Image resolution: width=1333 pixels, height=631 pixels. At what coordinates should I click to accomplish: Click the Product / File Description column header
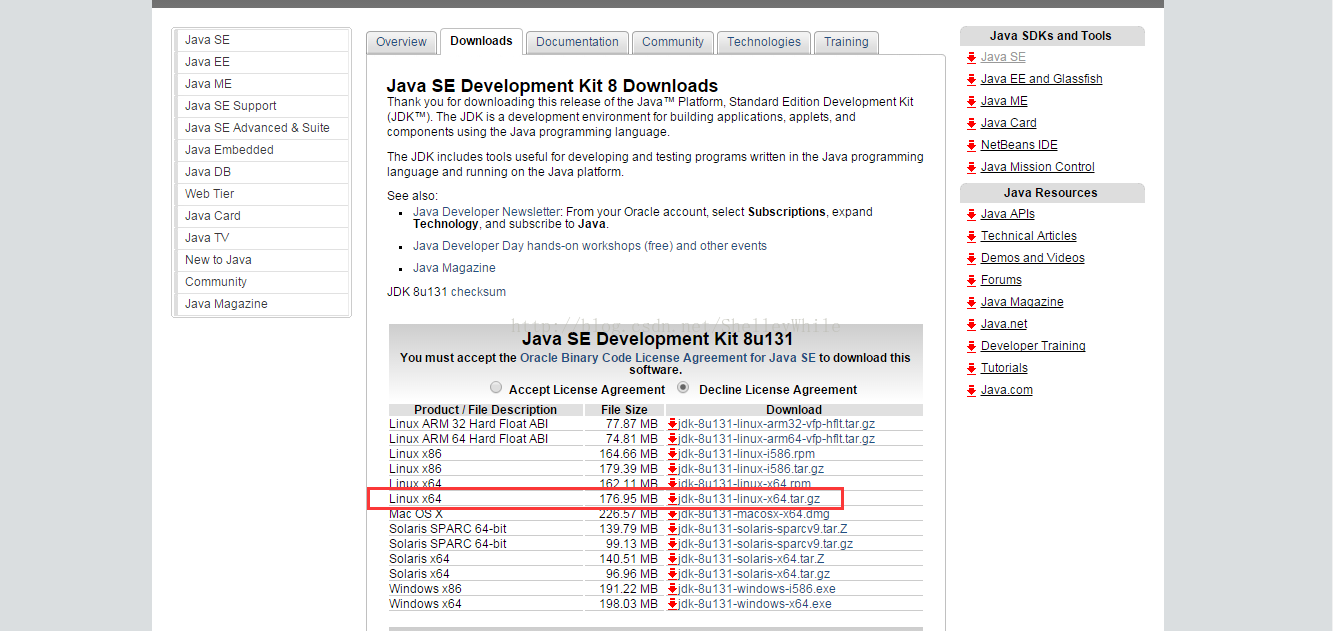coord(486,410)
